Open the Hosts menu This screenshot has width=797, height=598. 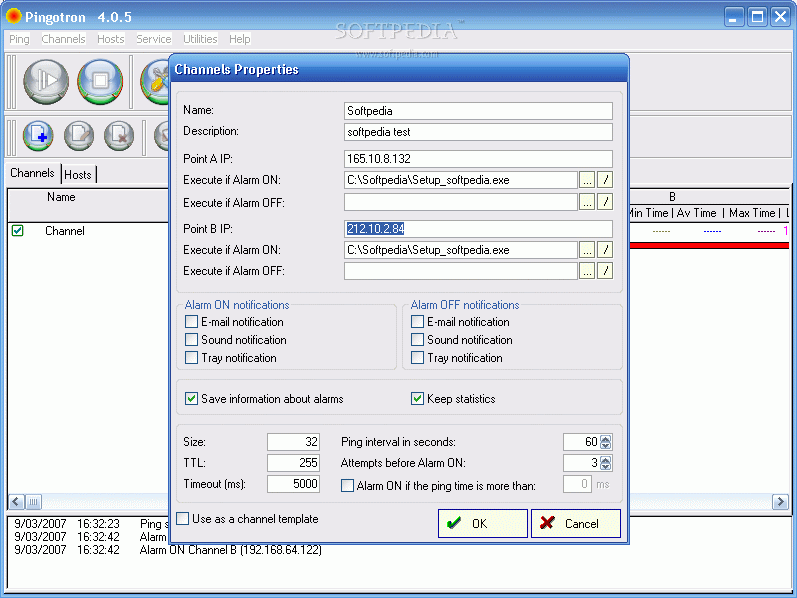pos(110,39)
